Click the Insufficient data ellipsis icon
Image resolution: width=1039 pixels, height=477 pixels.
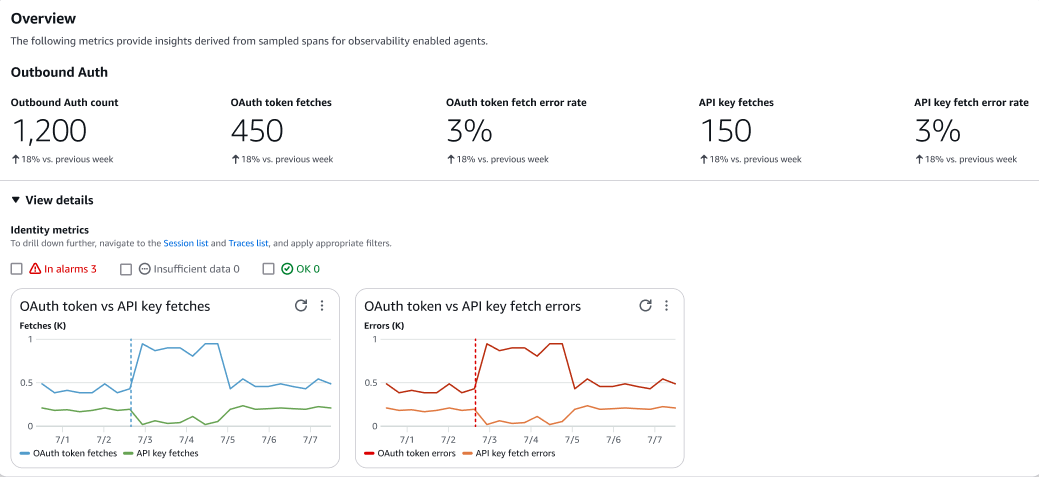144,269
